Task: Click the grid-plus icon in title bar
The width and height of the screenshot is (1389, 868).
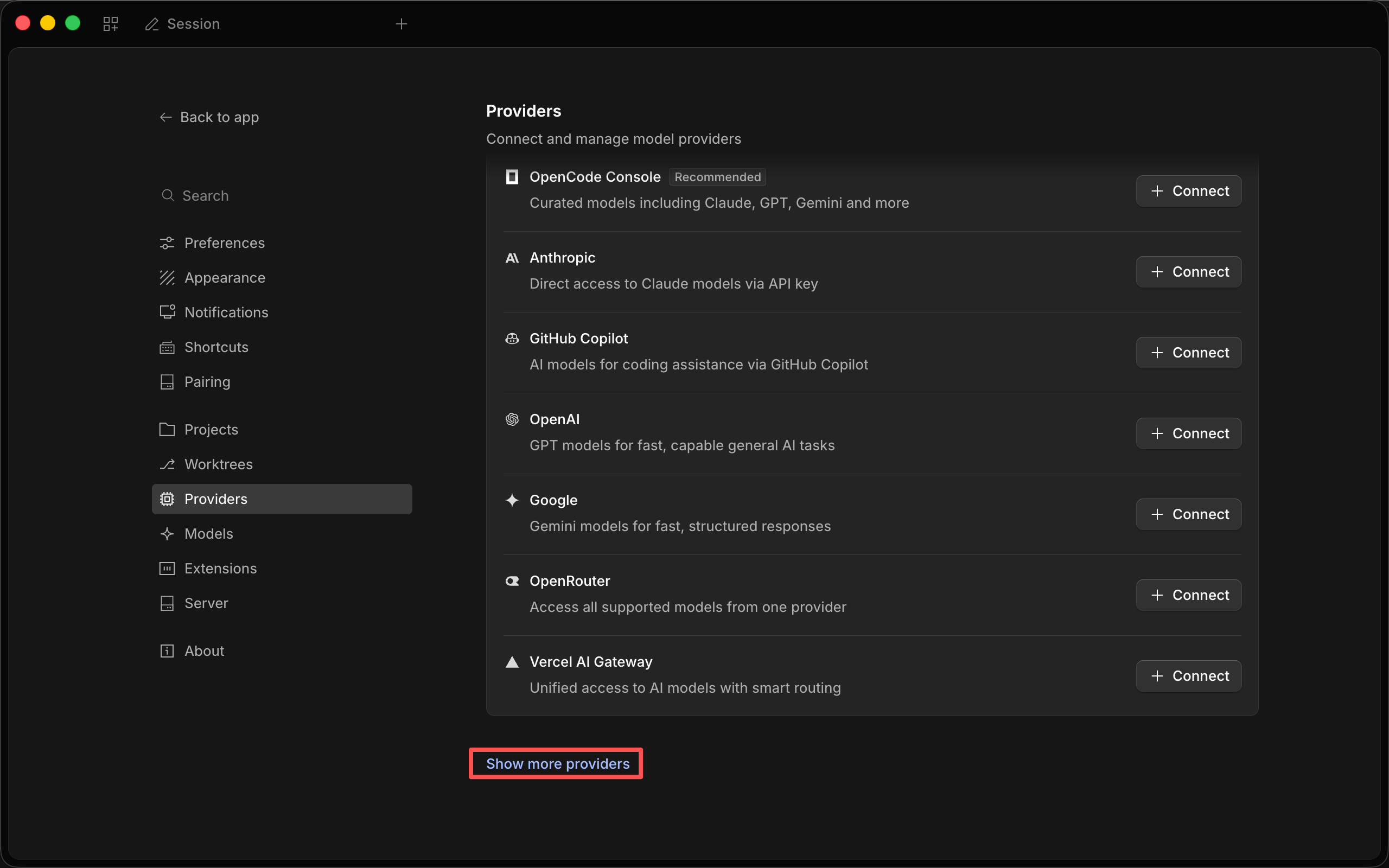Action: (110, 23)
